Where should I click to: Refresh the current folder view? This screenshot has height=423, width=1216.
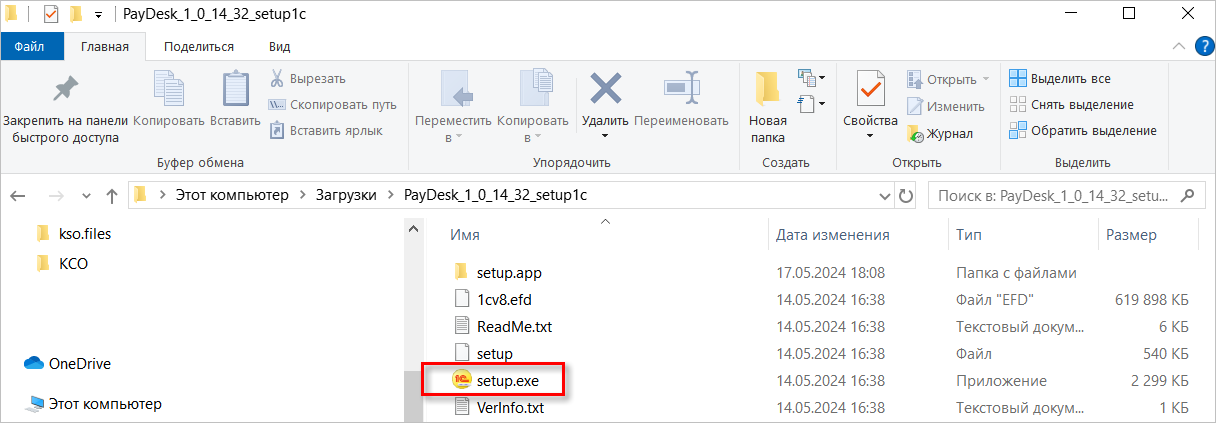point(906,195)
